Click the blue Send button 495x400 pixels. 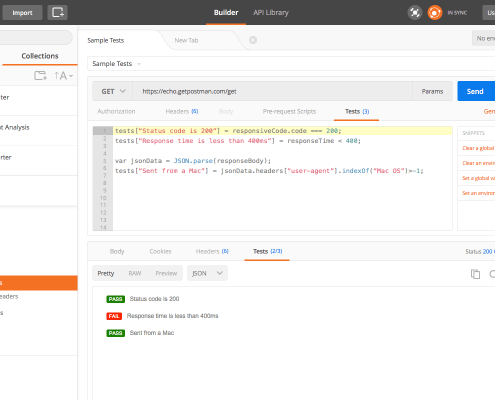tap(476, 91)
